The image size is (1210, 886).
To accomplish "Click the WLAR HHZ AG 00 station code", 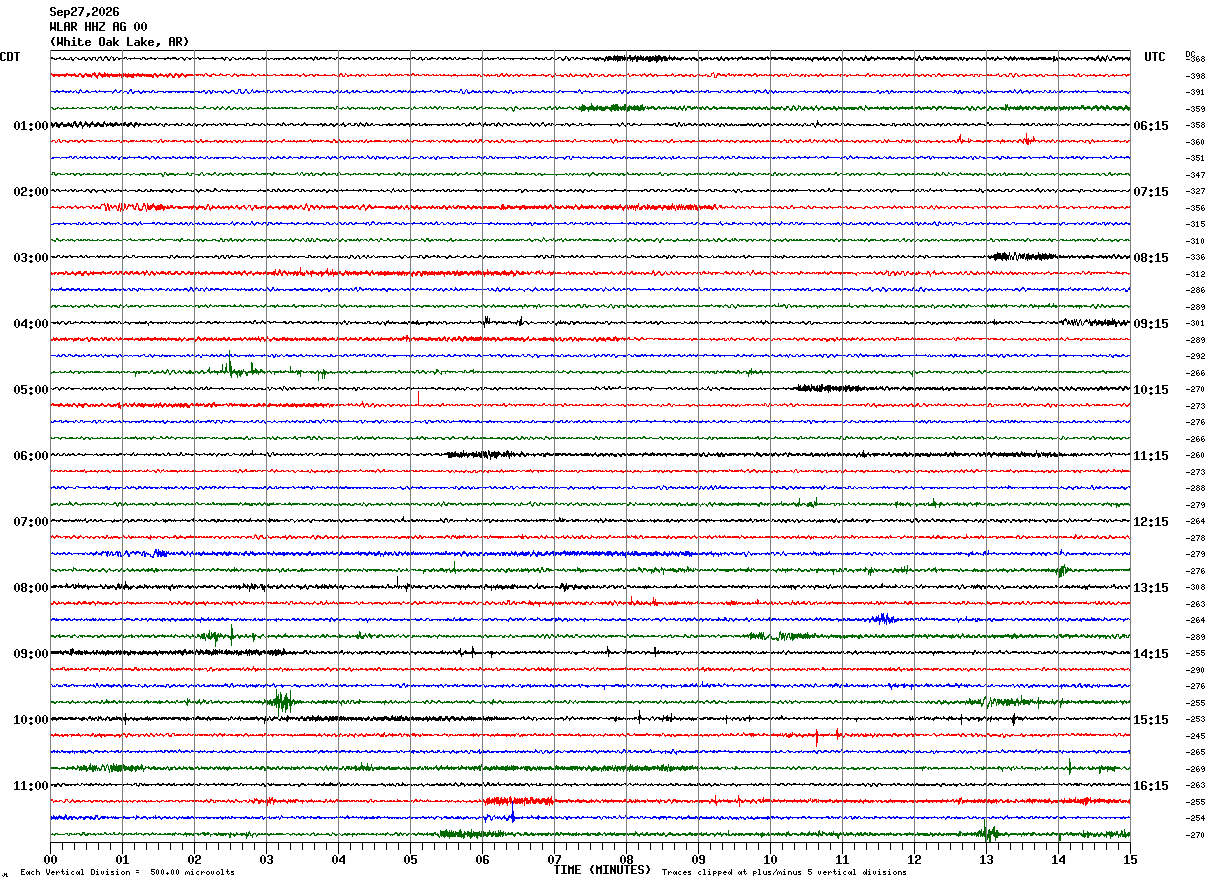I will [x=98, y=27].
